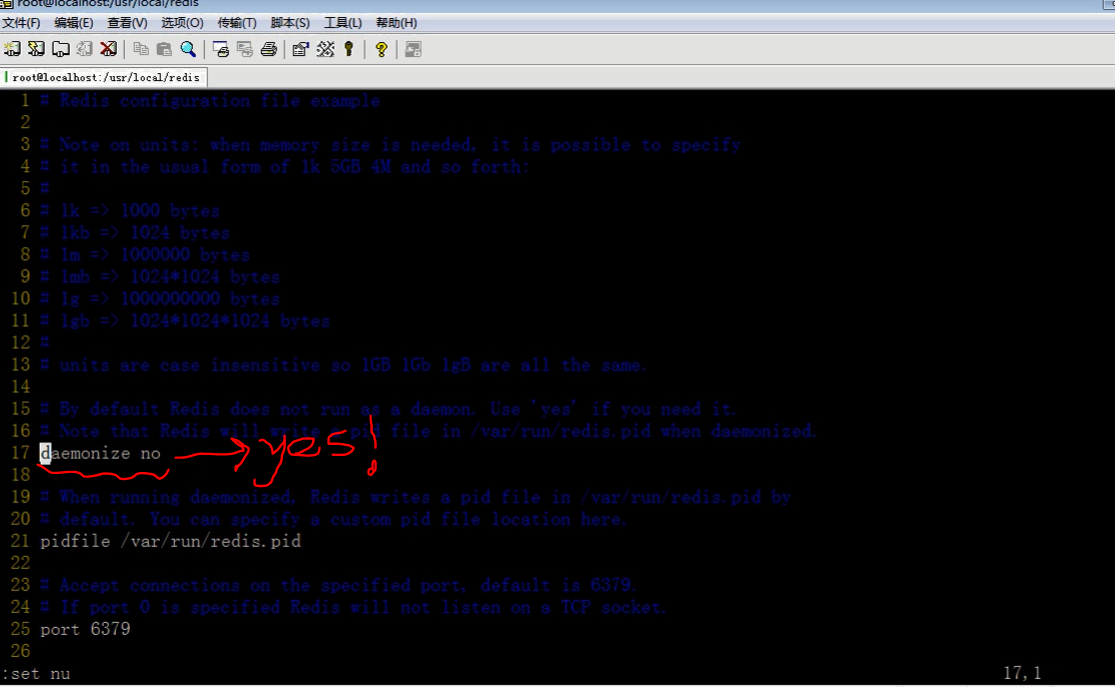This screenshot has height=687, width=1115.
Task: Click the grayed Print Selection icon
Action: click(245, 49)
